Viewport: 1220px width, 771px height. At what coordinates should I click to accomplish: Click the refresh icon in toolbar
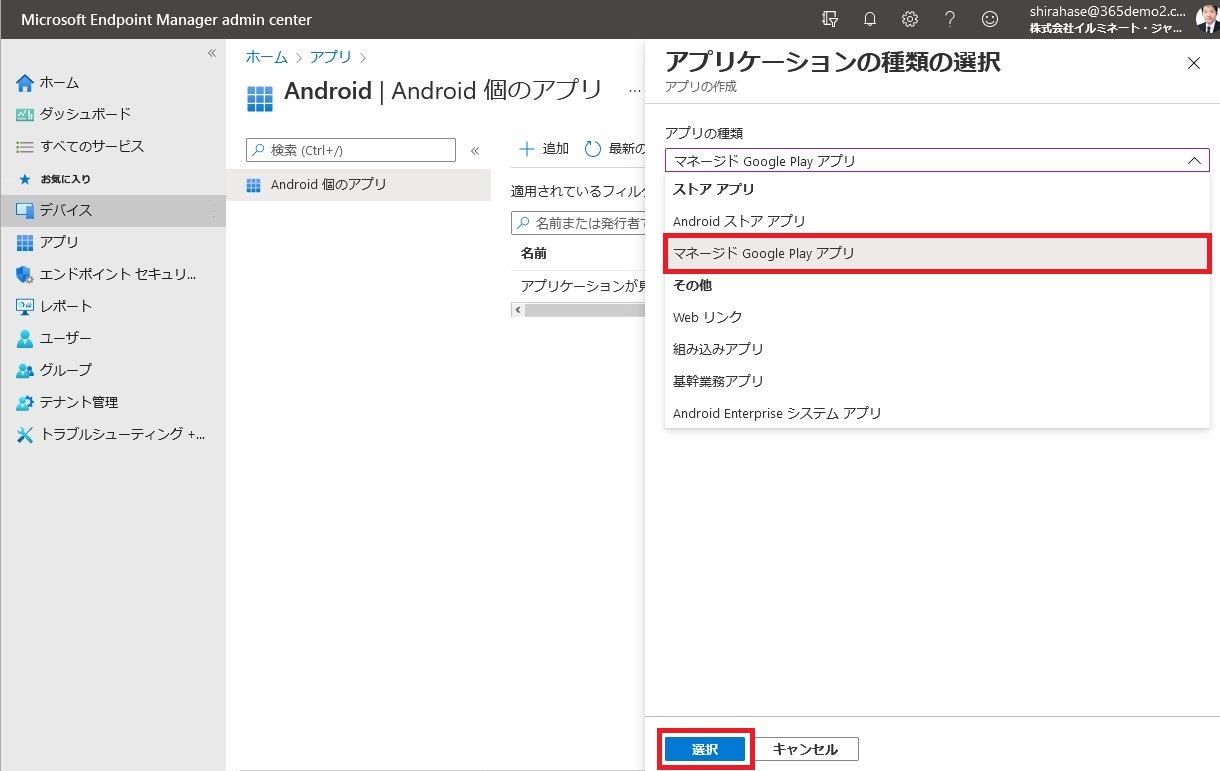point(593,149)
